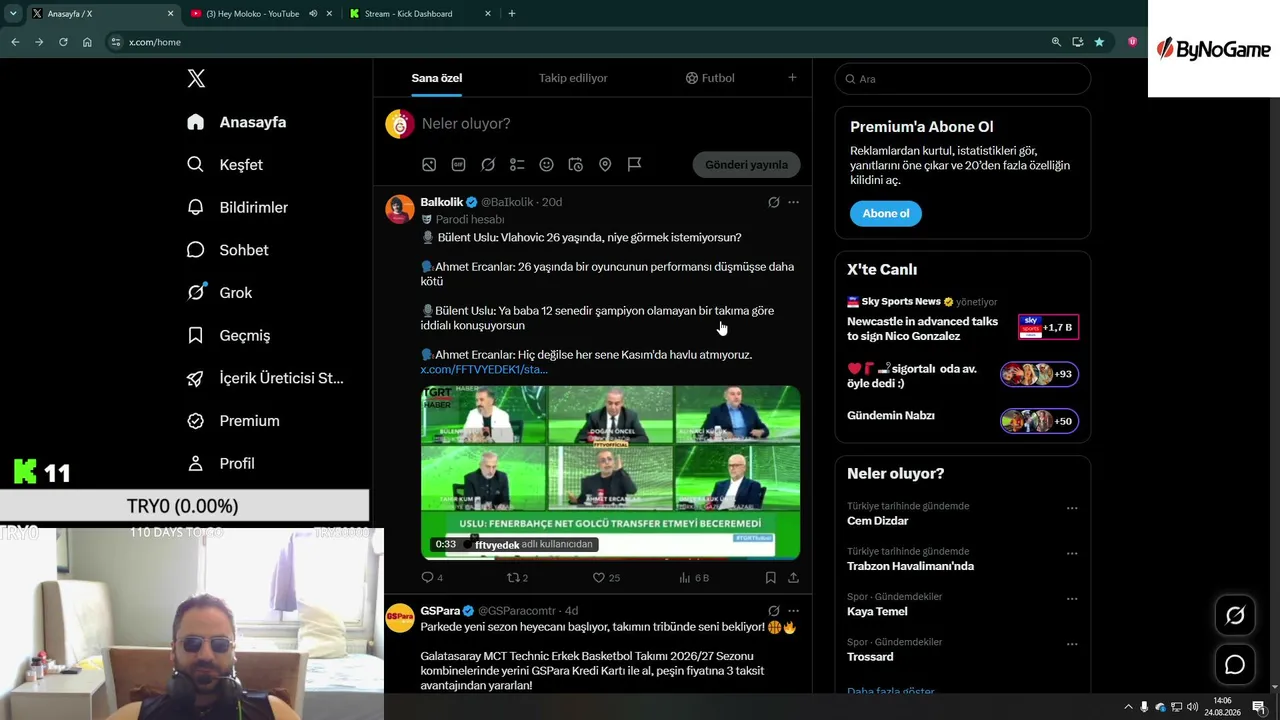This screenshot has height=720, width=1280.
Task: Open Geçmiş bookmarks in the sidebar
Action: coord(228,336)
